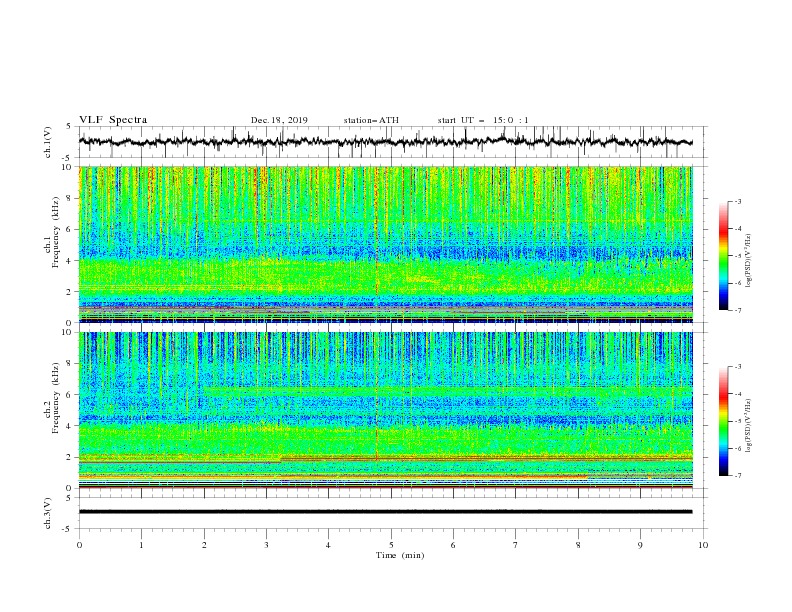The image size is (792, 612).
Task: Click the ch.1 "Frequency (kHz)" axis label
Action: click(55, 232)
